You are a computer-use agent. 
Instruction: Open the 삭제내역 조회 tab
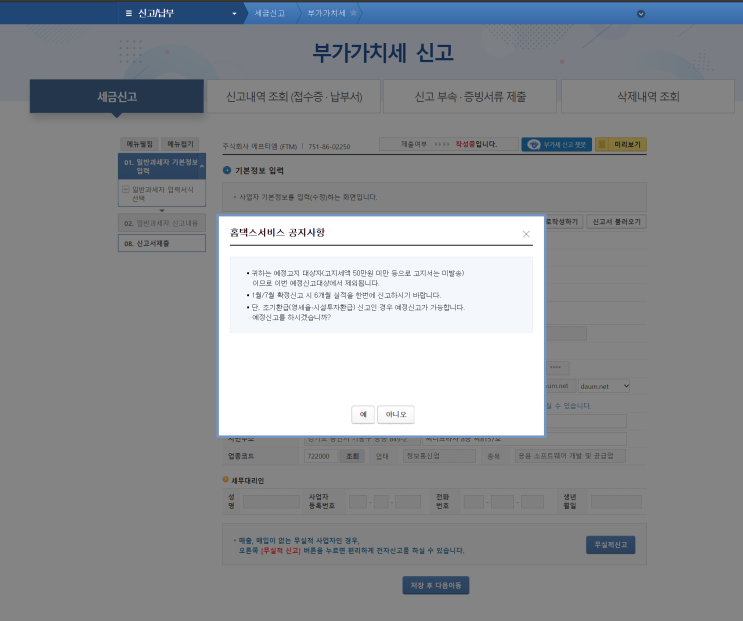coord(648,97)
